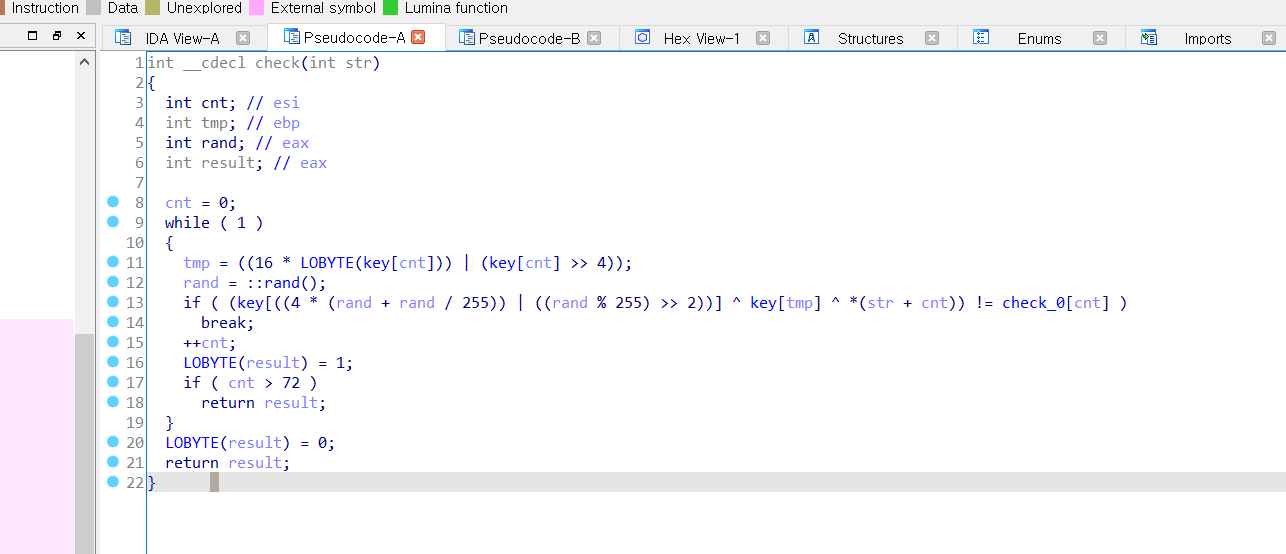1286x554 pixels.
Task: Switch to the IDA View-A tab
Action: point(183,38)
